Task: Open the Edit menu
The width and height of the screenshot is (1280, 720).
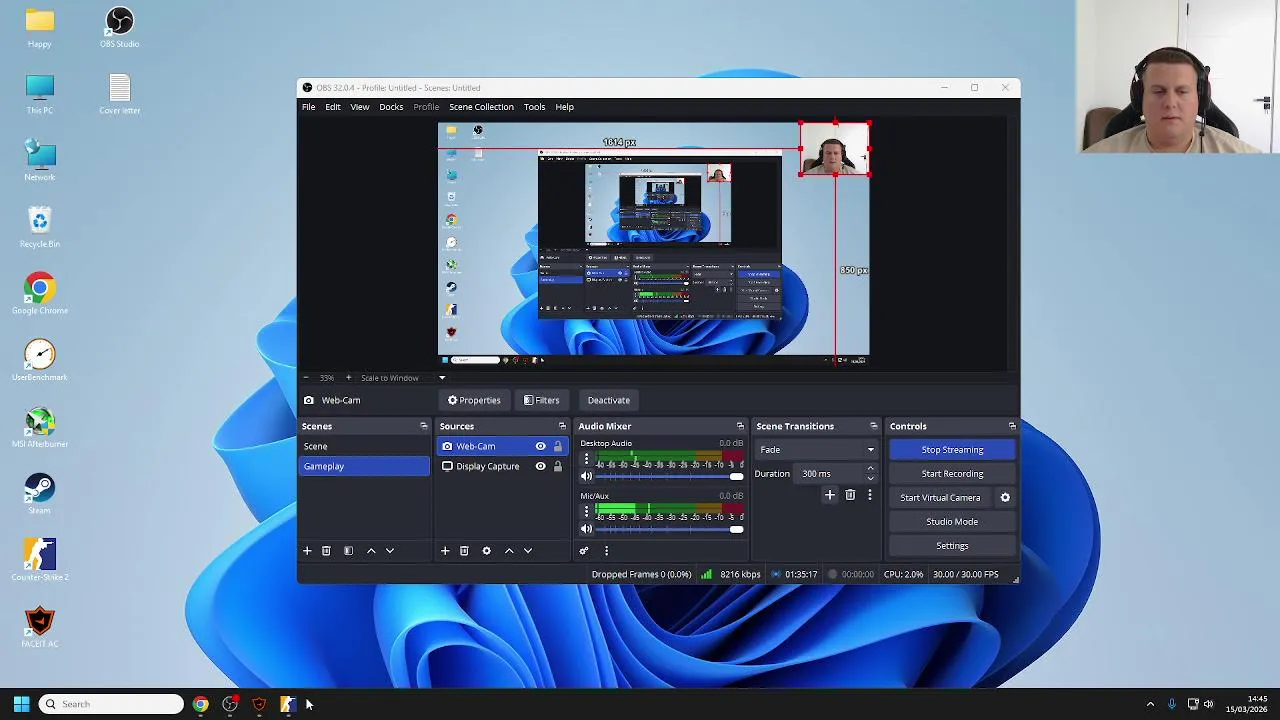Action: (333, 107)
